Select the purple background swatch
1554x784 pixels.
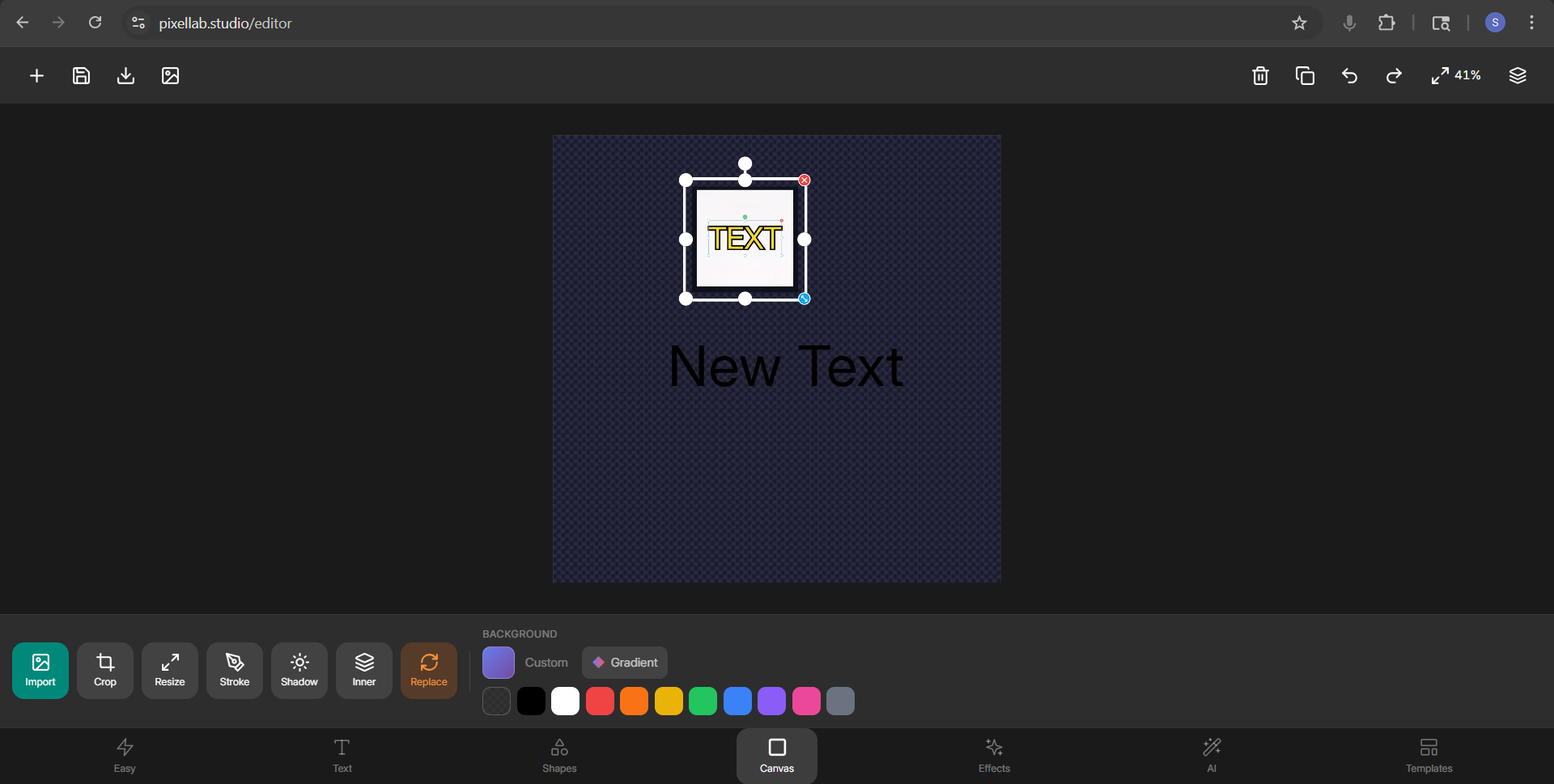coord(772,701)
